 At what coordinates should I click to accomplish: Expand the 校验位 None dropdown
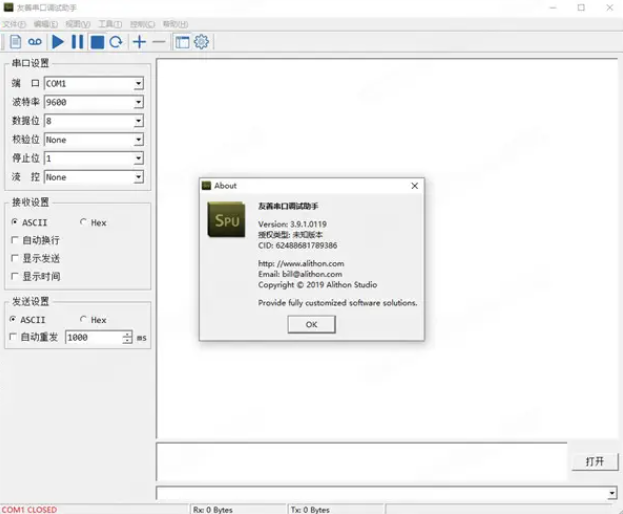click(x=138, y=140)
